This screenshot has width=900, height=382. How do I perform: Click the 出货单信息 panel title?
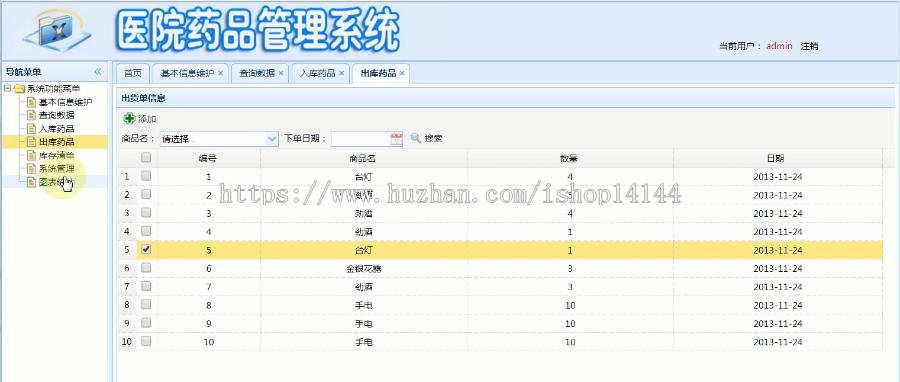tap(143, 98)
